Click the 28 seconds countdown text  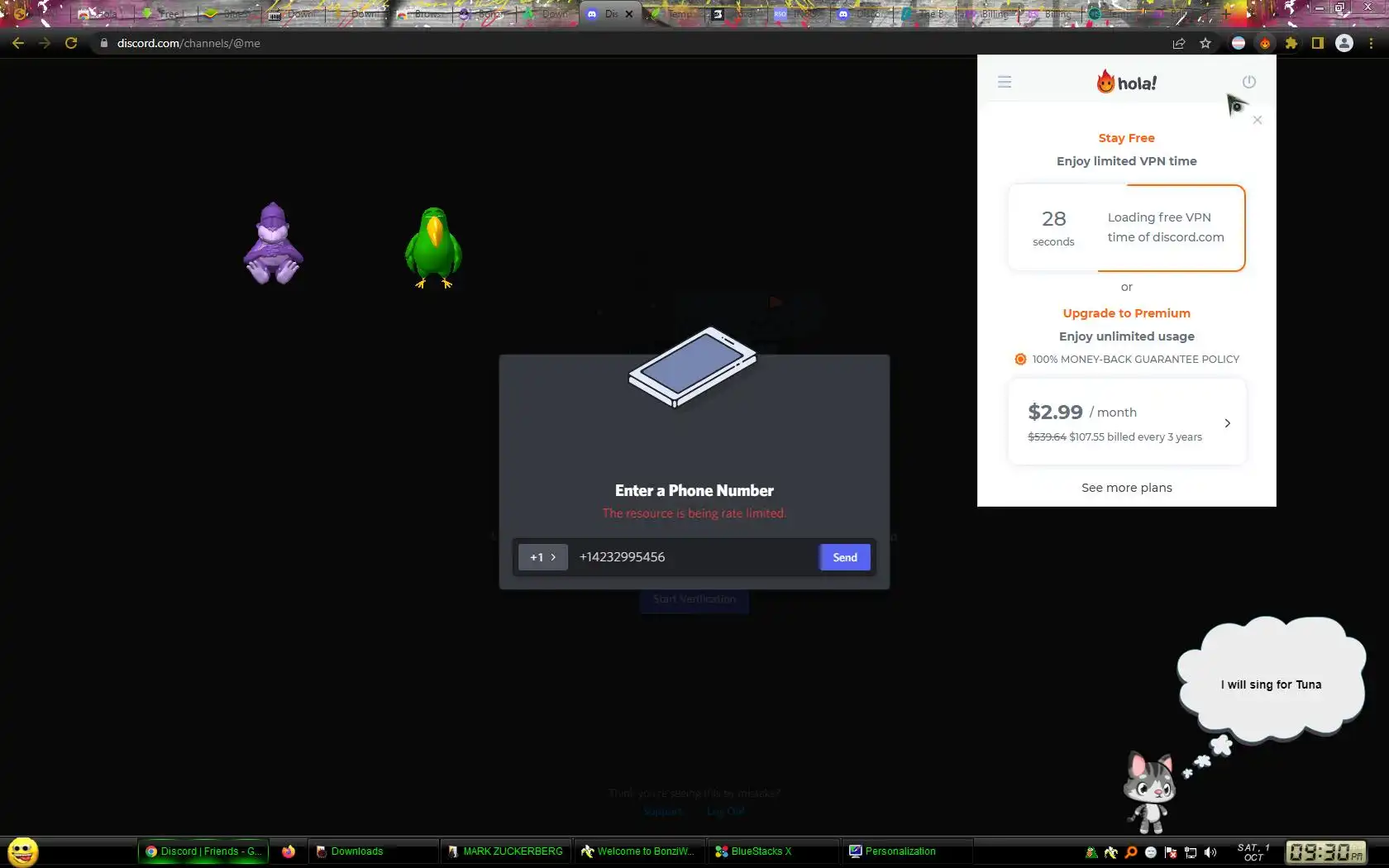tap(1053, 227)
